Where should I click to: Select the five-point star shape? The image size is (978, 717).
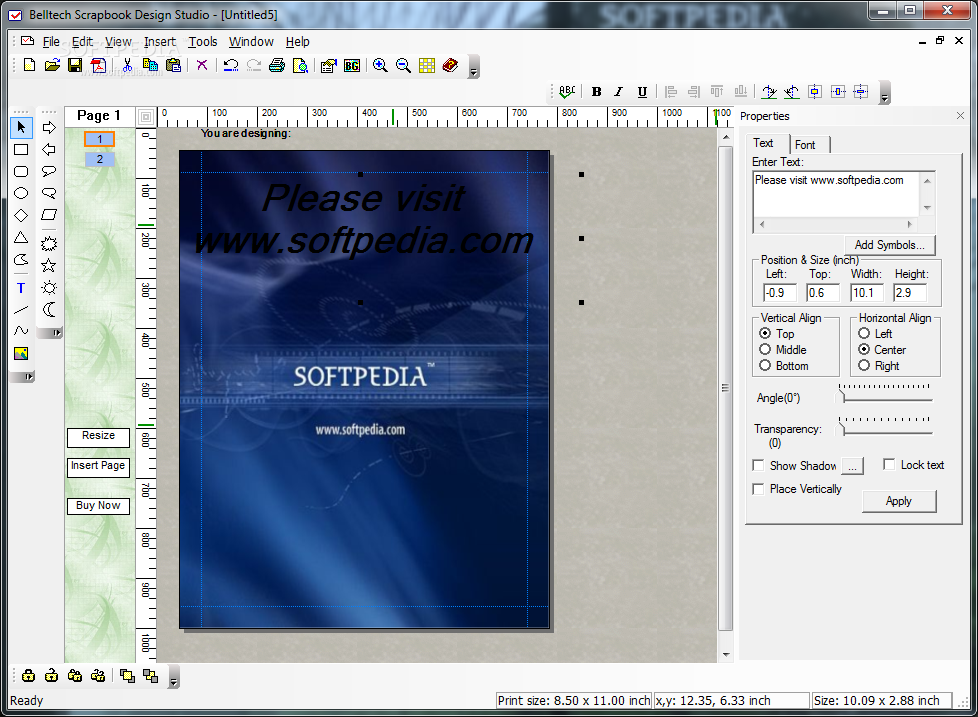[x=49, y=266]
